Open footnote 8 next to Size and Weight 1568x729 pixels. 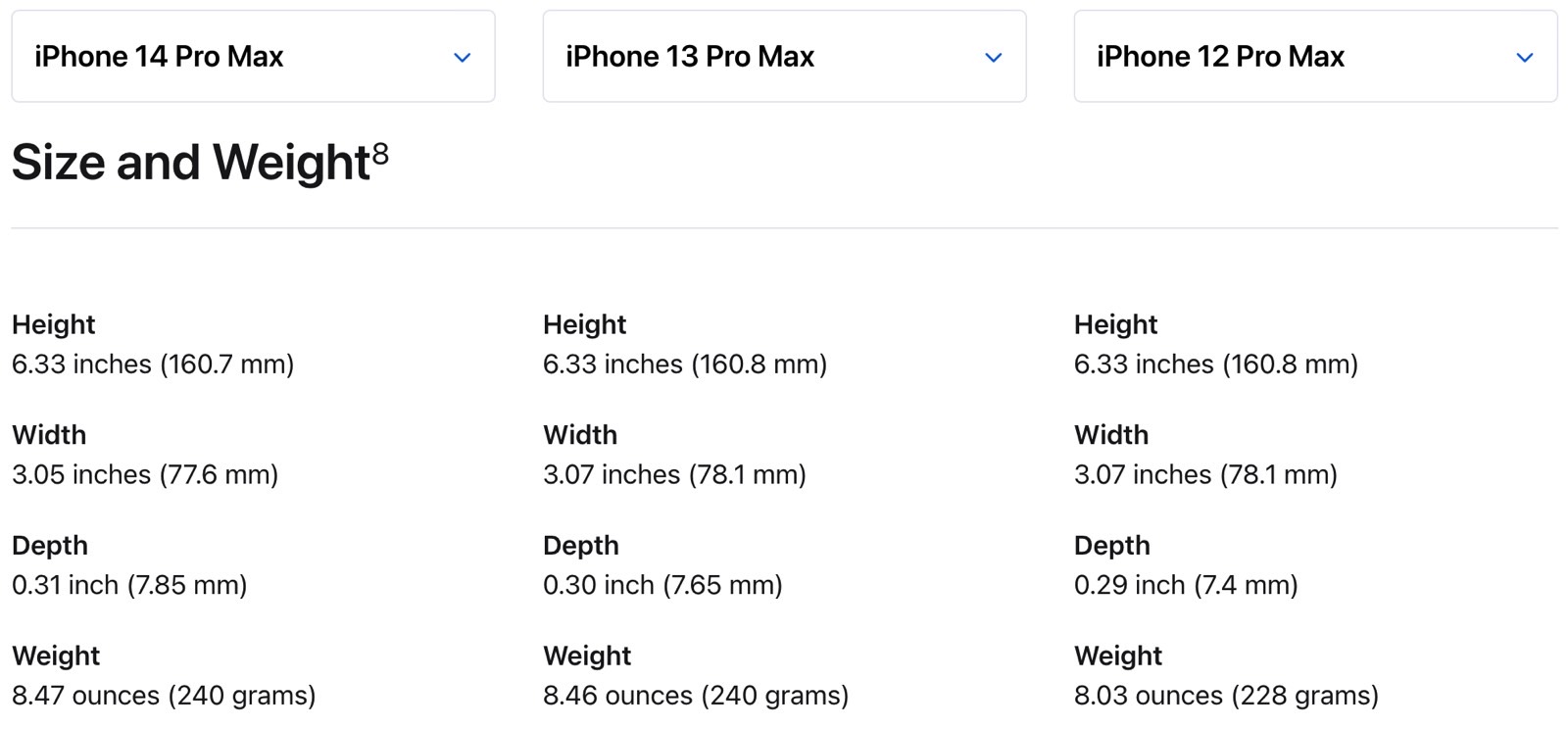[381, 153]
